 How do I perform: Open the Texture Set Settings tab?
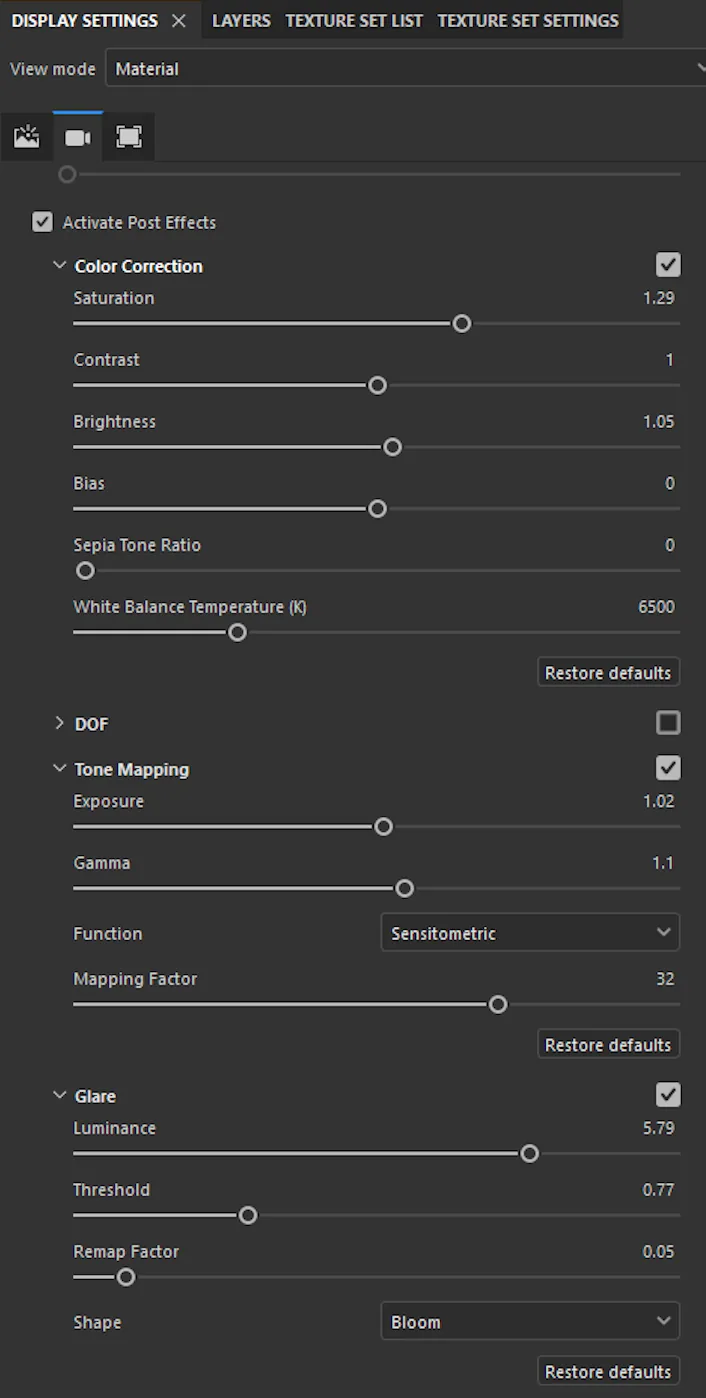[x=528, y=20]
